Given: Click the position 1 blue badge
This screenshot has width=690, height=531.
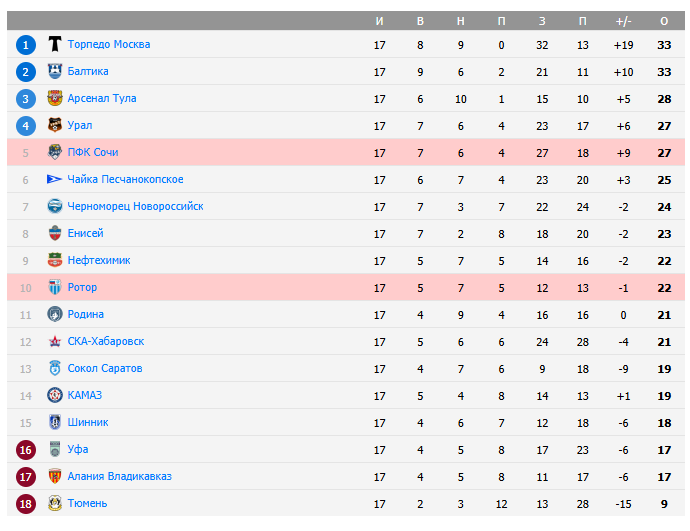Looking at the screenshot, I should [26, 44].
